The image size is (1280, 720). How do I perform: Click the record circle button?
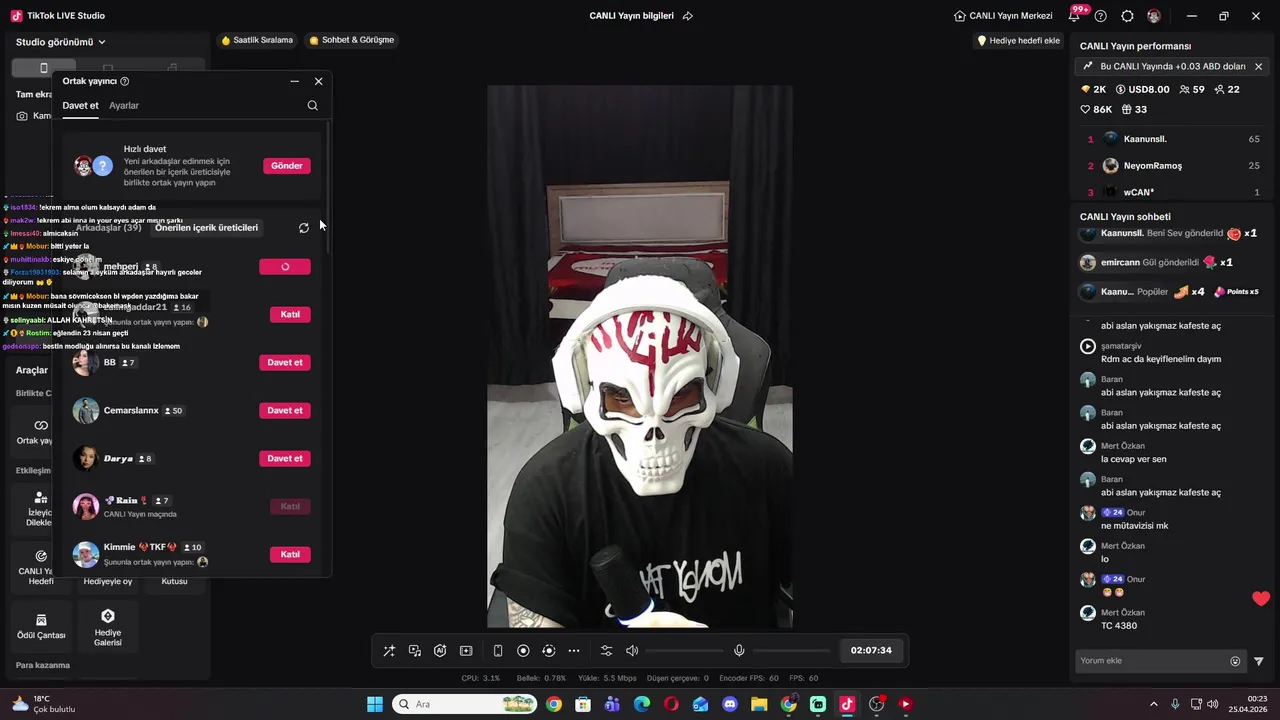(x=523, y=651)
